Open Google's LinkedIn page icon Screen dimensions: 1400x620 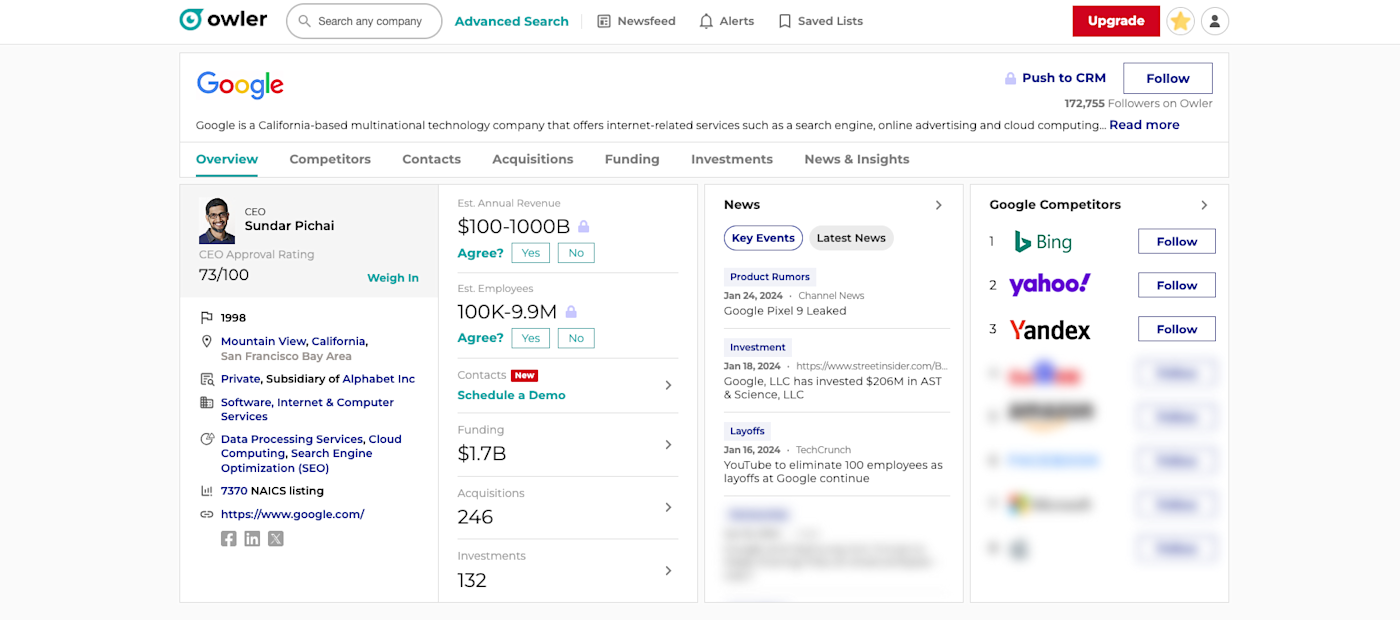252,538
